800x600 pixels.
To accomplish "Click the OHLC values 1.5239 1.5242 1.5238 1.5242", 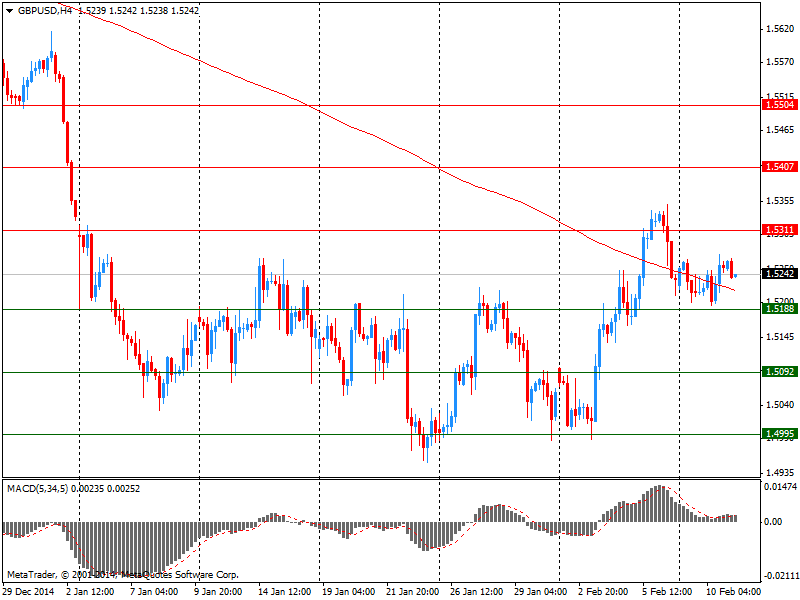I will coord(139,11).
